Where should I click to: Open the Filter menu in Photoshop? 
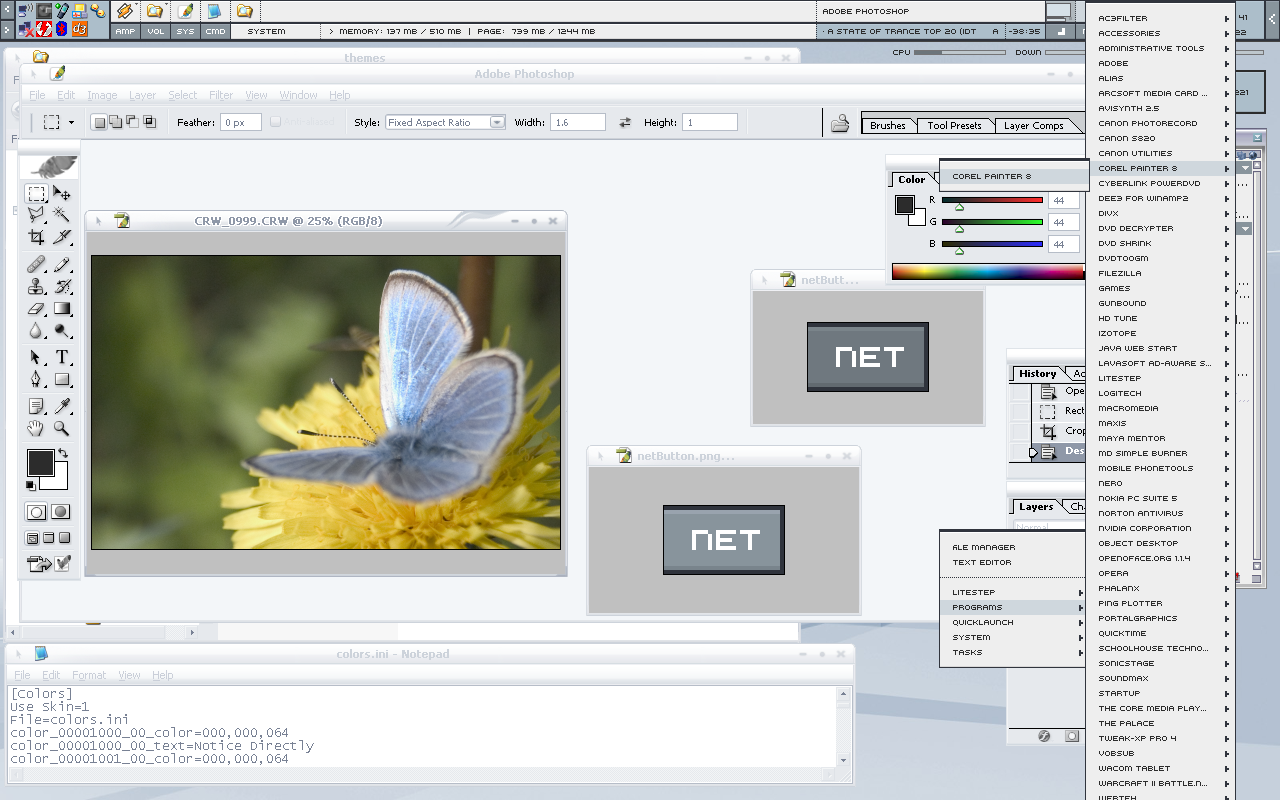pyautogui.click(x=221, y=95)
